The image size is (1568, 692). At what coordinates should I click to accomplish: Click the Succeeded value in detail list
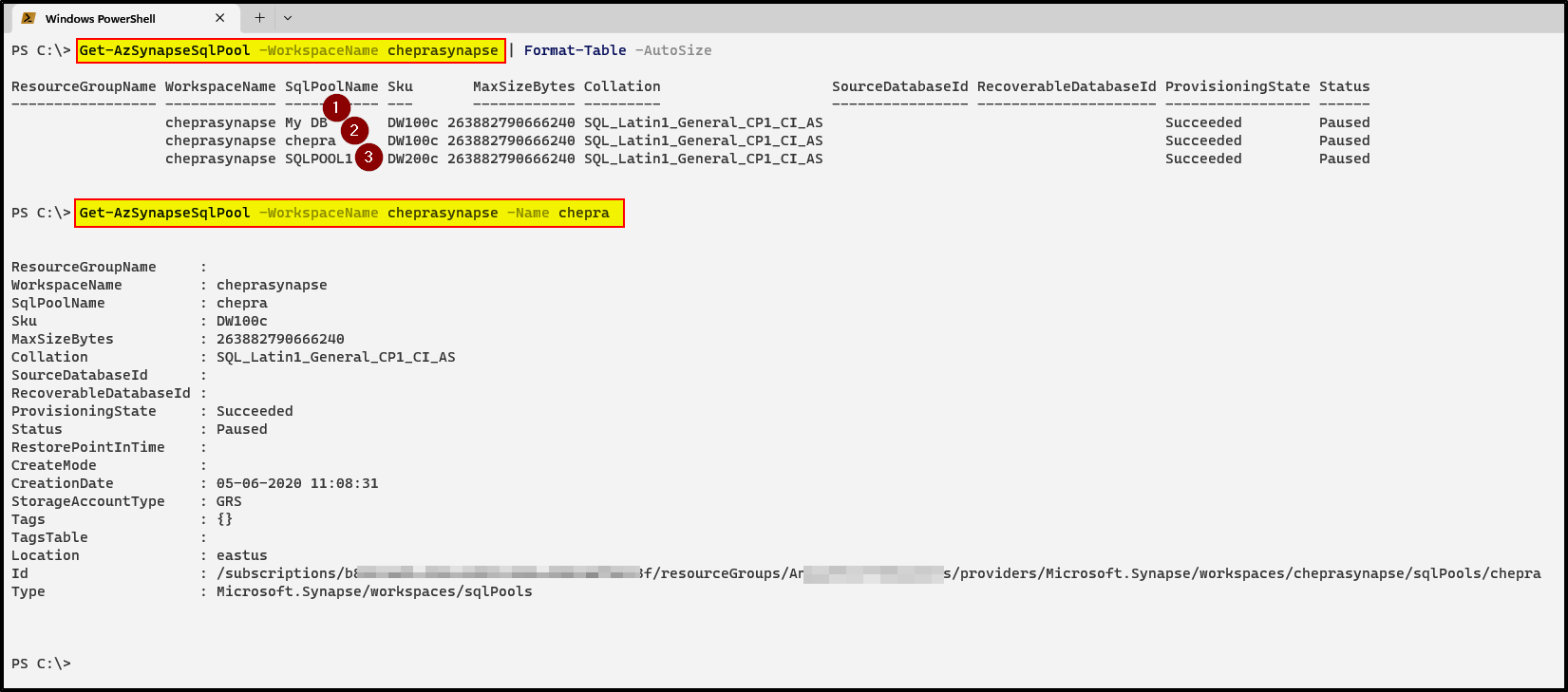click(255, 411)
